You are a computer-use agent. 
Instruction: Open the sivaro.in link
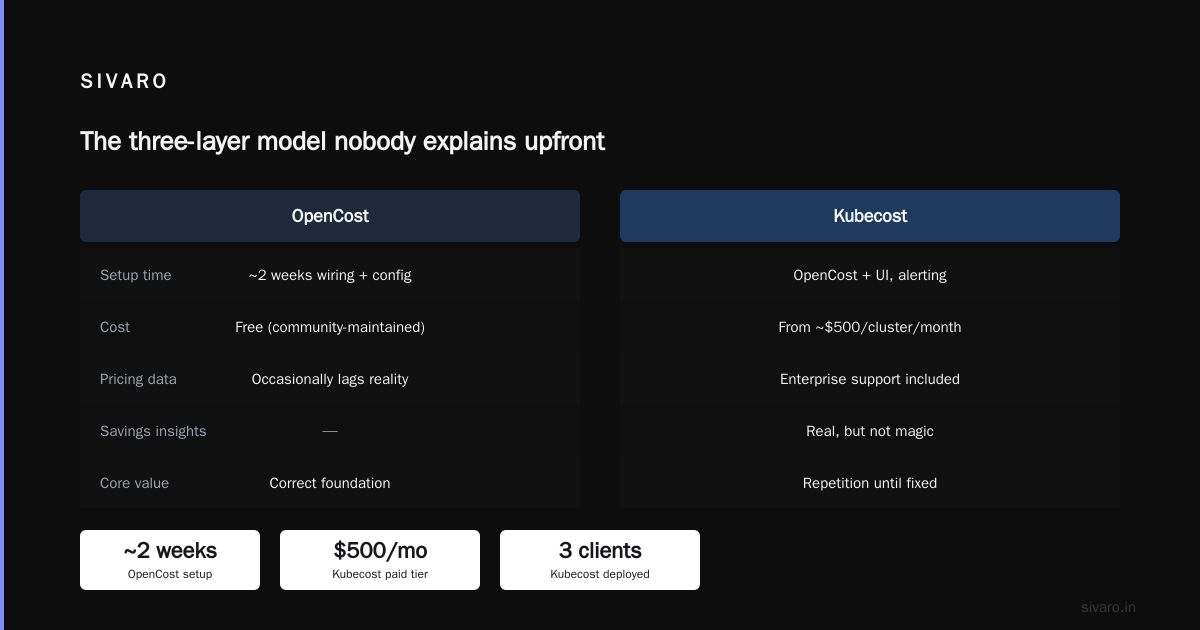click(1108, 607)
